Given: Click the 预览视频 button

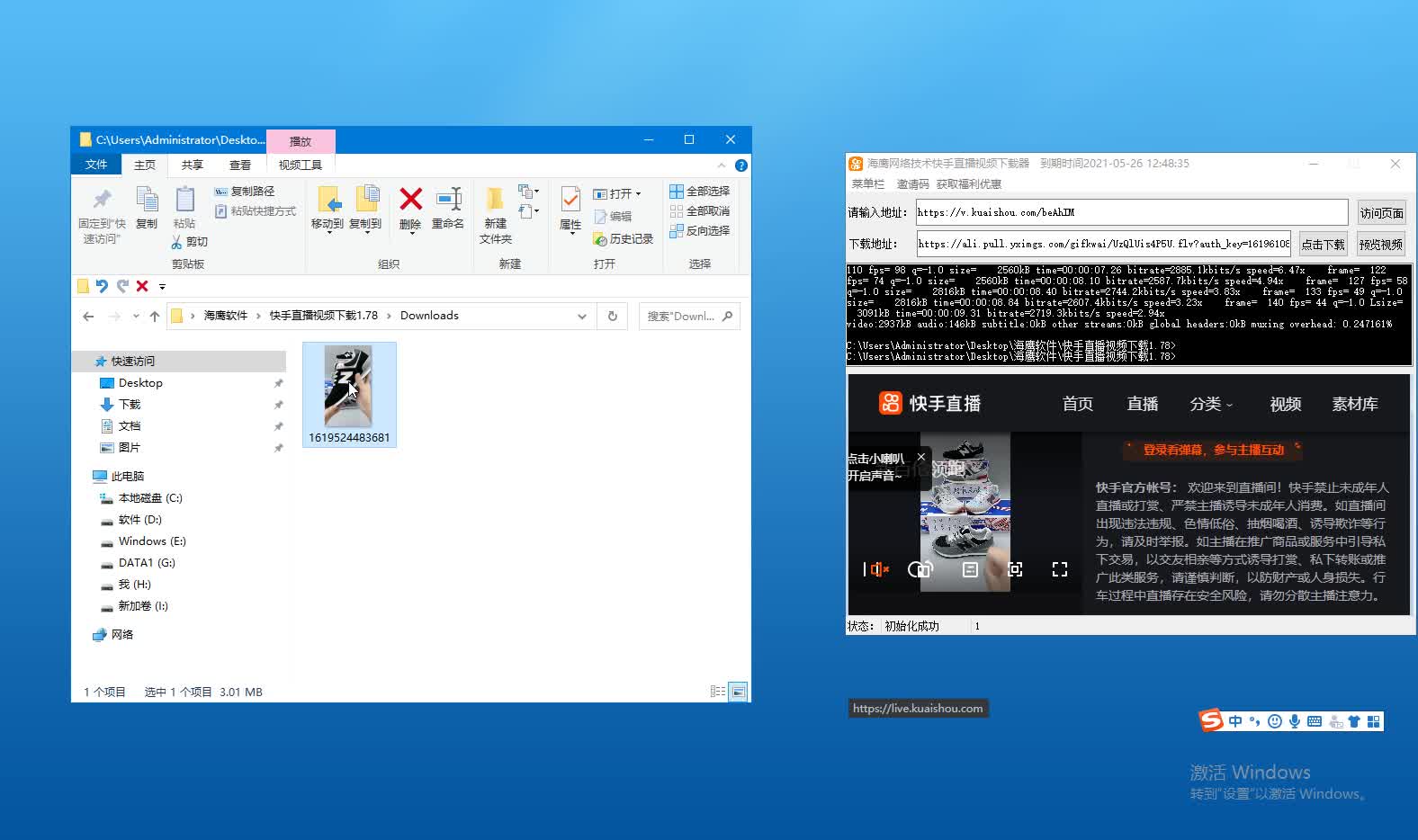Looking at the screenshot, I should click(x=1381, y=245).
